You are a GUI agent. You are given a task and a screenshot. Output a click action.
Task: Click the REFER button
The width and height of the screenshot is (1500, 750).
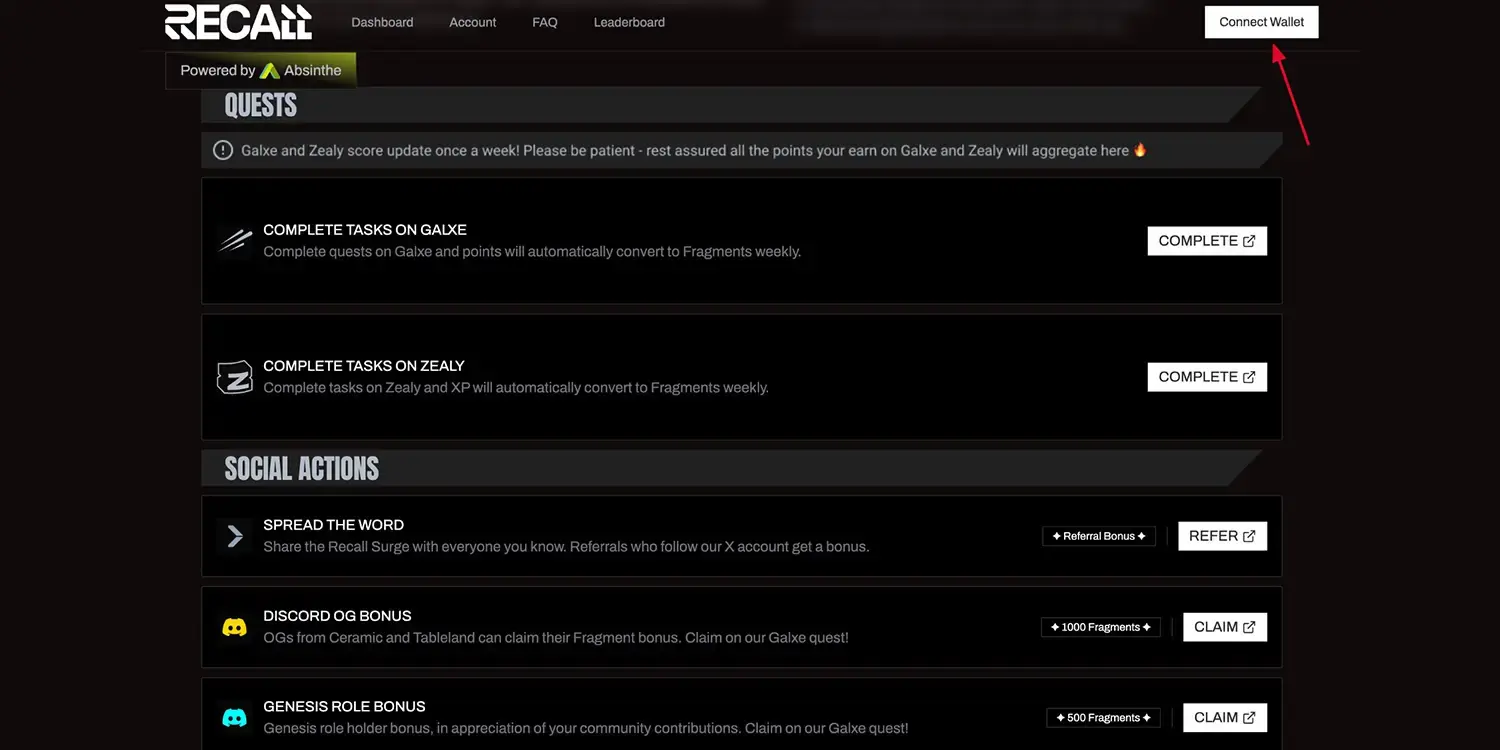pos(1222,536)
